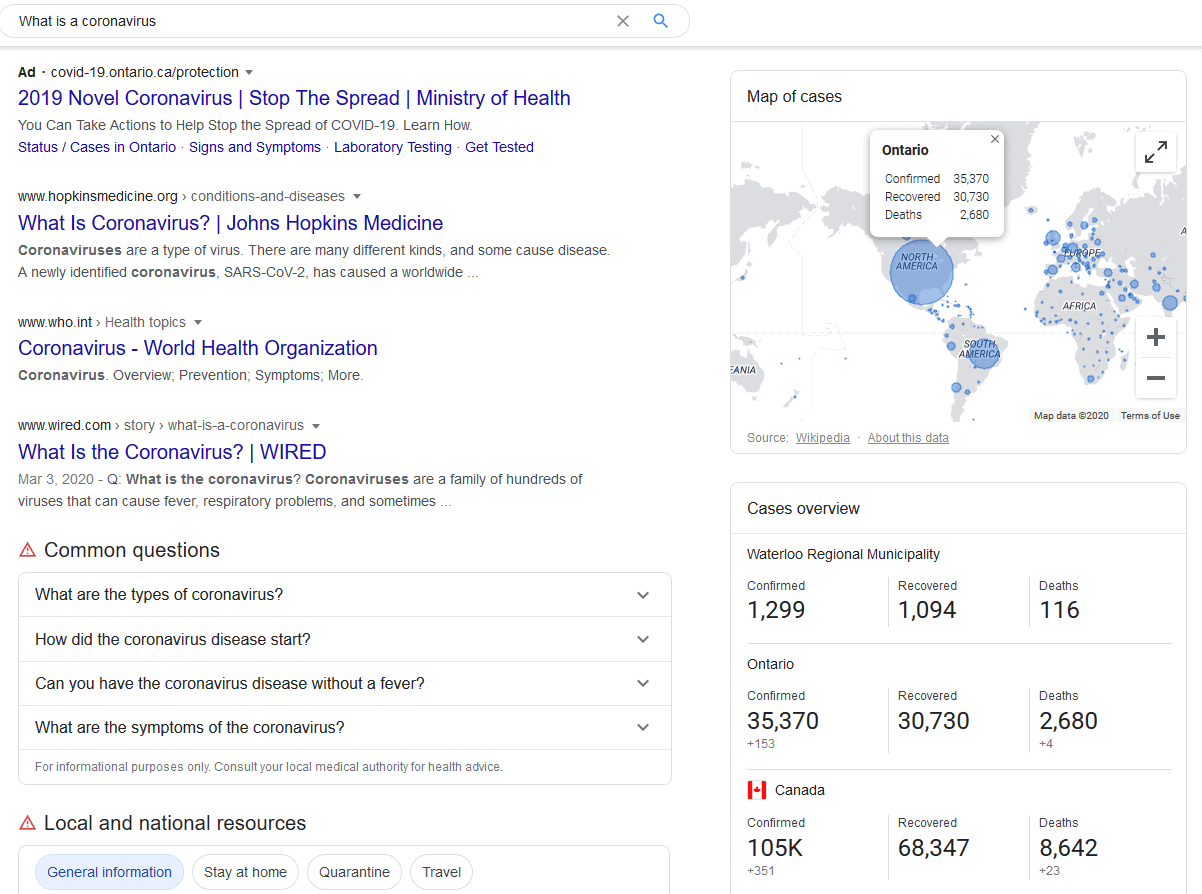The image size is (1202, 894).
Task: Expand the question about disease without fever
Action: (x=345, y=684)
